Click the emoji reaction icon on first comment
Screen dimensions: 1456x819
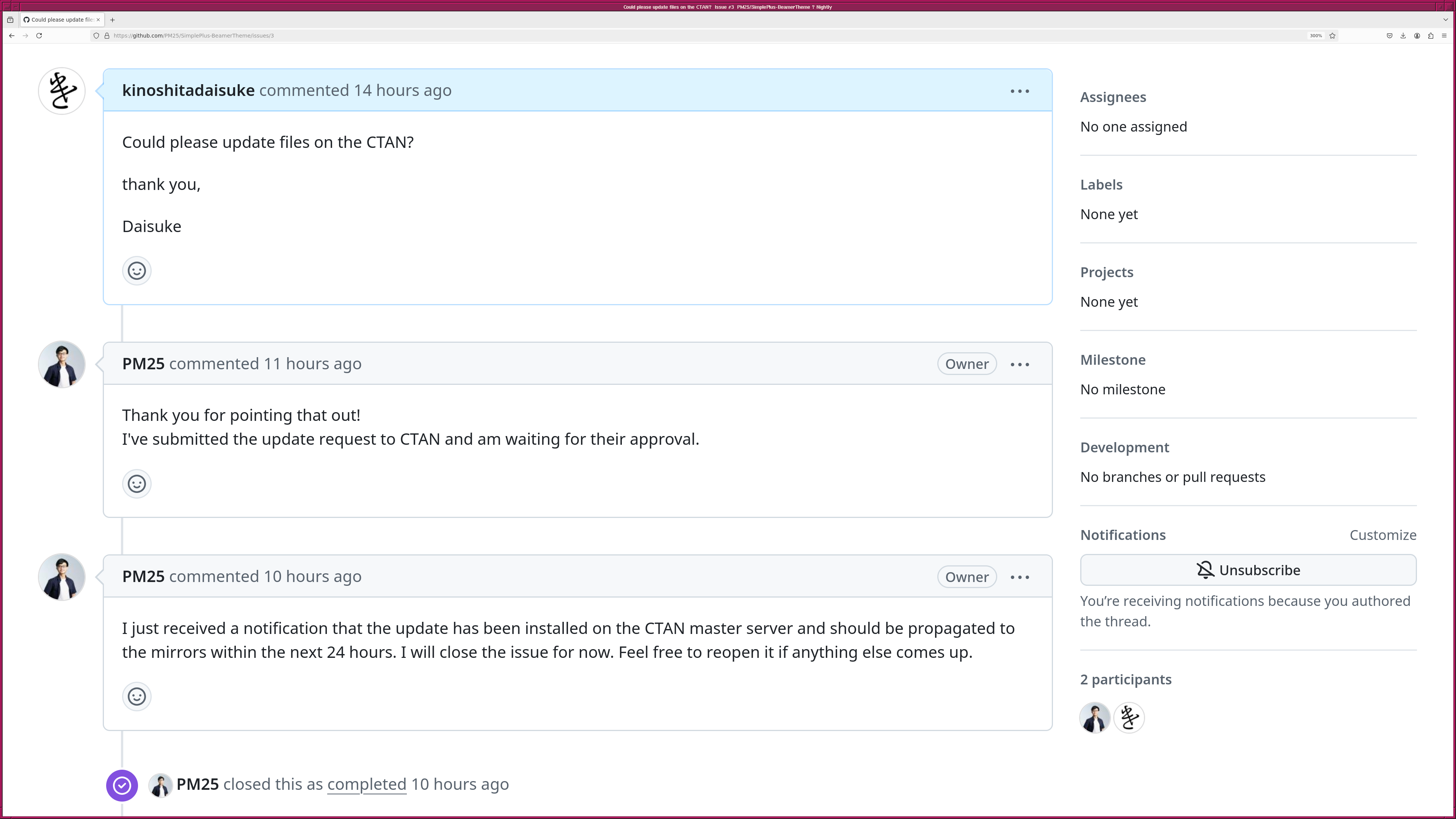point(136,270)
